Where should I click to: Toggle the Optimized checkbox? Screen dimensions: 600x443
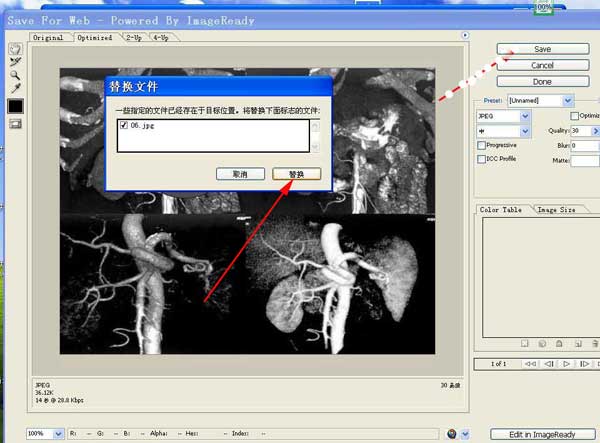(x=574, y=116)
